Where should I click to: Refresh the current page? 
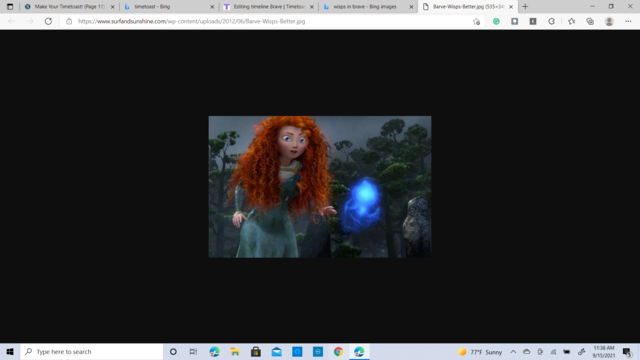[x=48, y=21]
